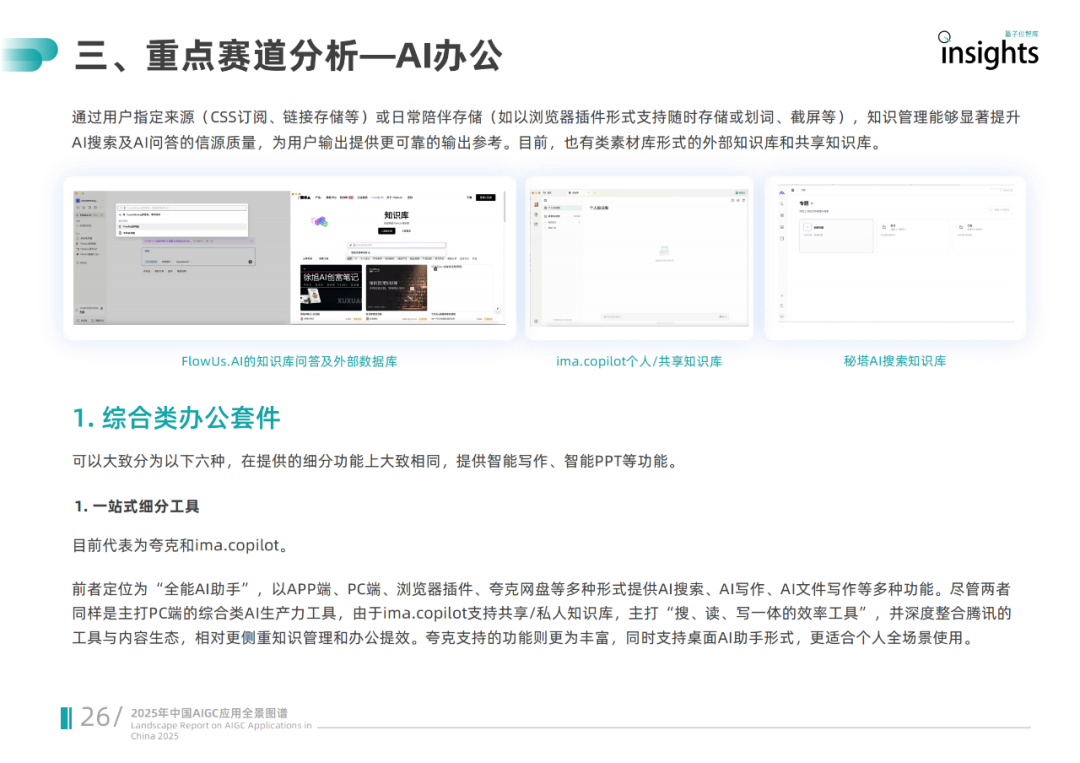Click caption 'FlowUs.AI的知识库问答及外部数据库'
The width and height of the screenshot is (1080, 763).
point(289,362)
